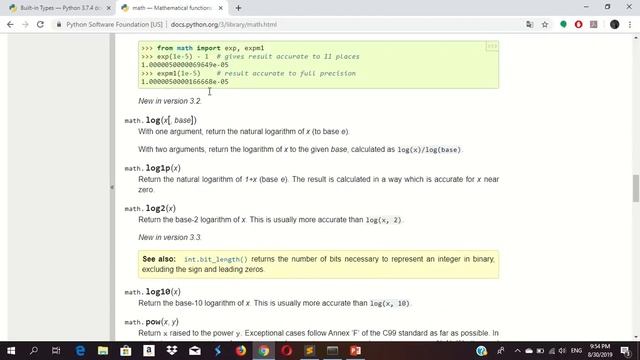Open Dropbox from the taskbar

172,351
